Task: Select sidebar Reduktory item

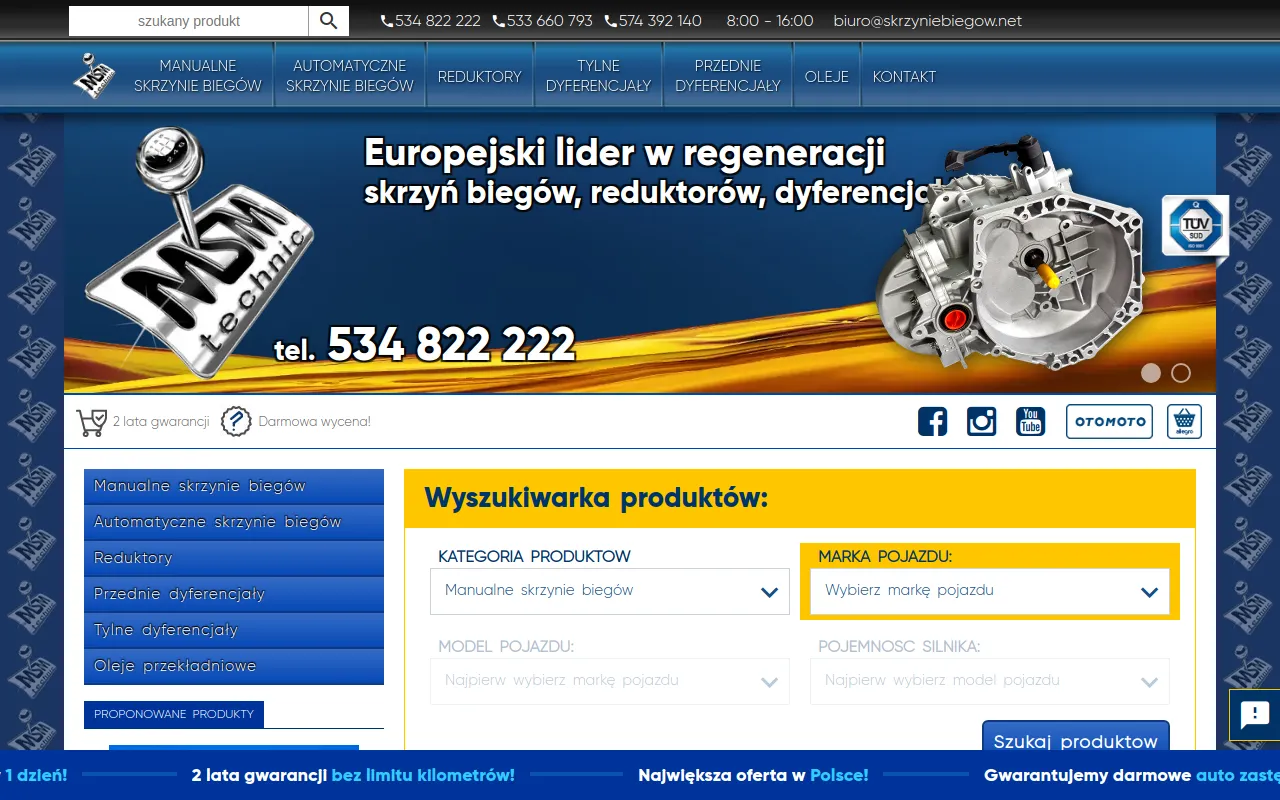Action: click(234, 559)
